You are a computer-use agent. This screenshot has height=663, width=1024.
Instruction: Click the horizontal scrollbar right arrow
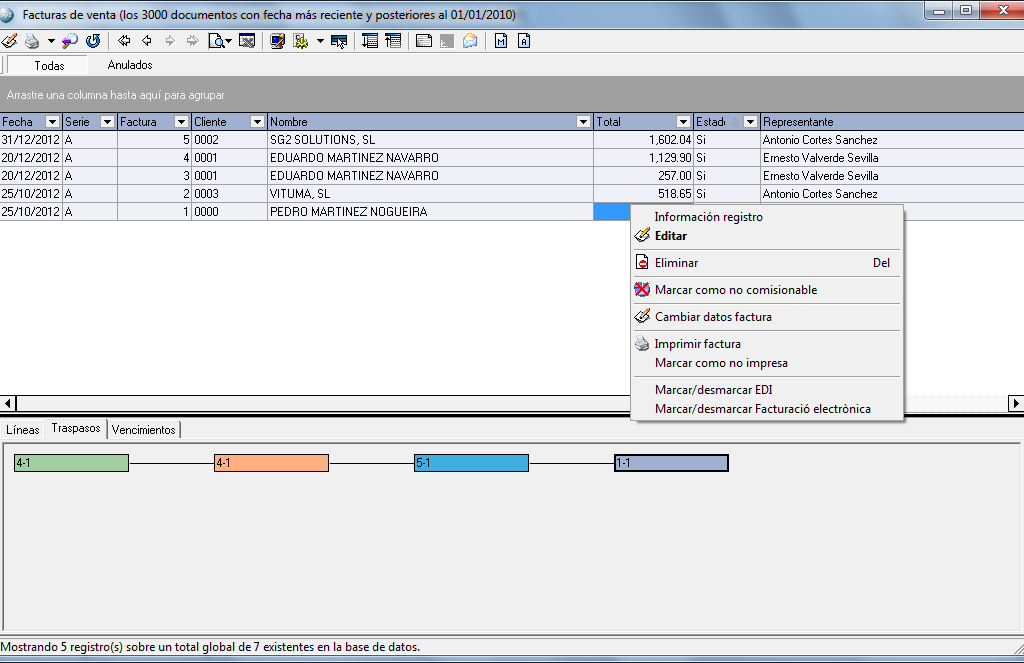coord(1016,403)
